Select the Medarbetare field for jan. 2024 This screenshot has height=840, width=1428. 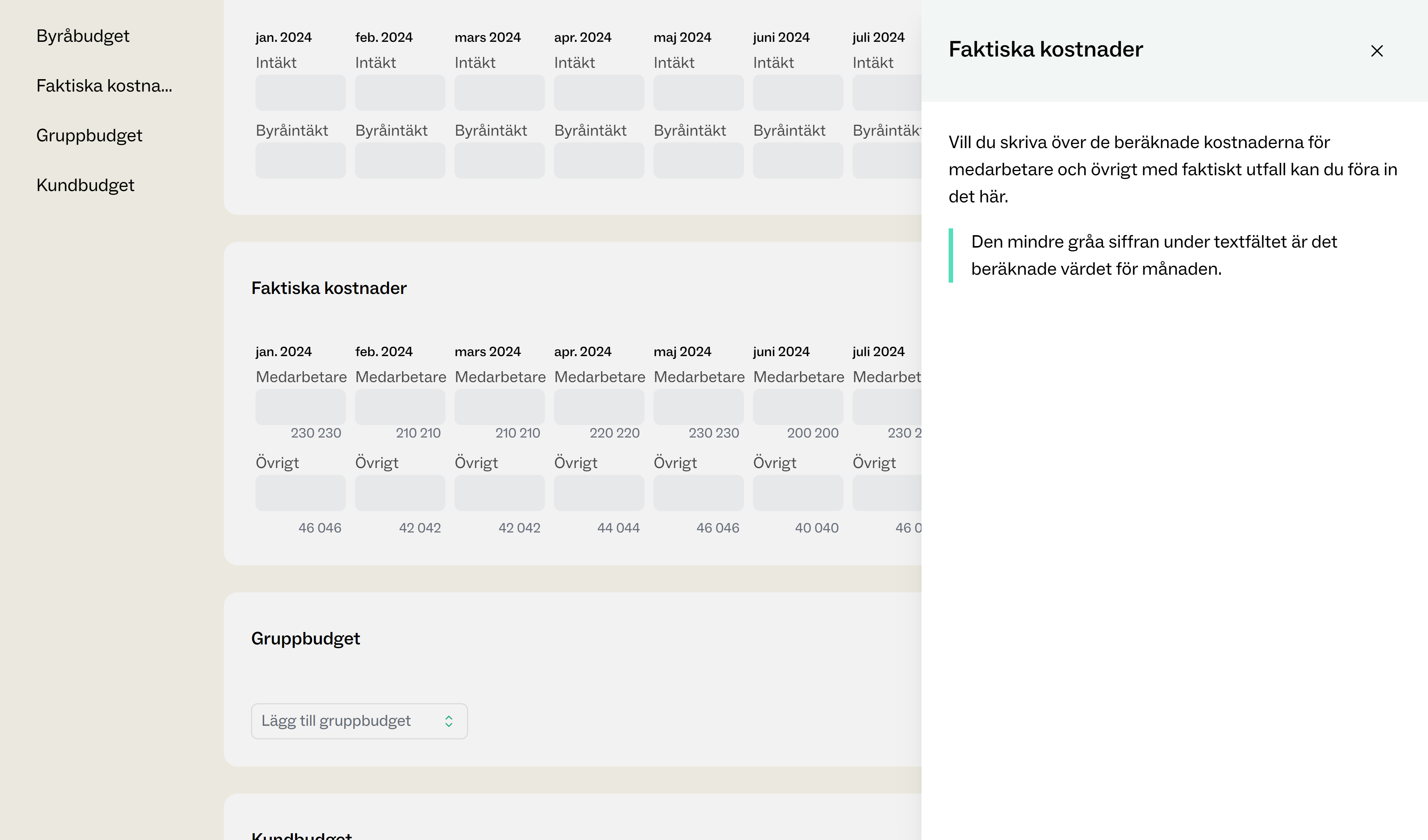pos(300,406)
